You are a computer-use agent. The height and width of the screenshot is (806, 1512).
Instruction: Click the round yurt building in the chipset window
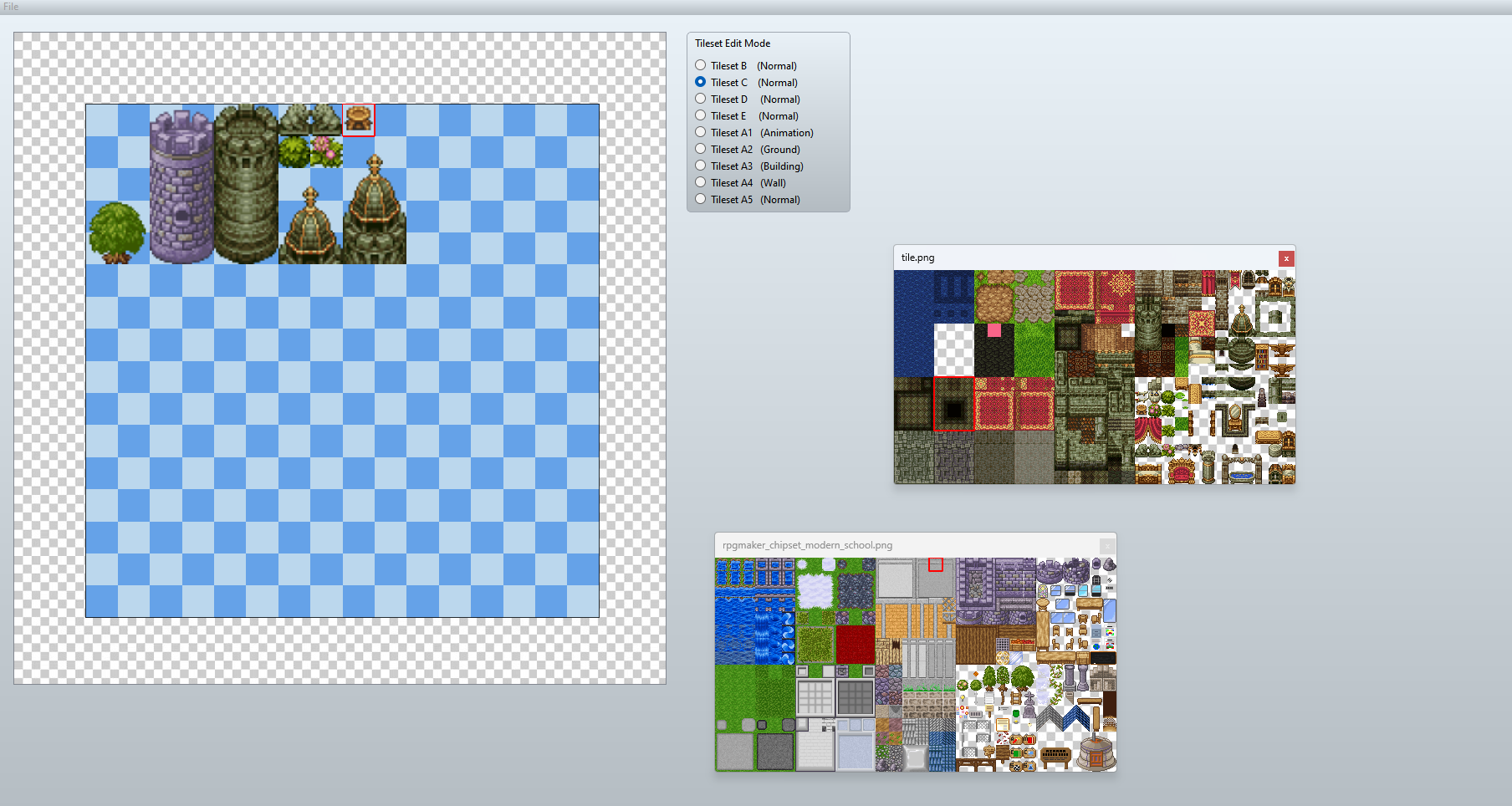(1096, 752)
